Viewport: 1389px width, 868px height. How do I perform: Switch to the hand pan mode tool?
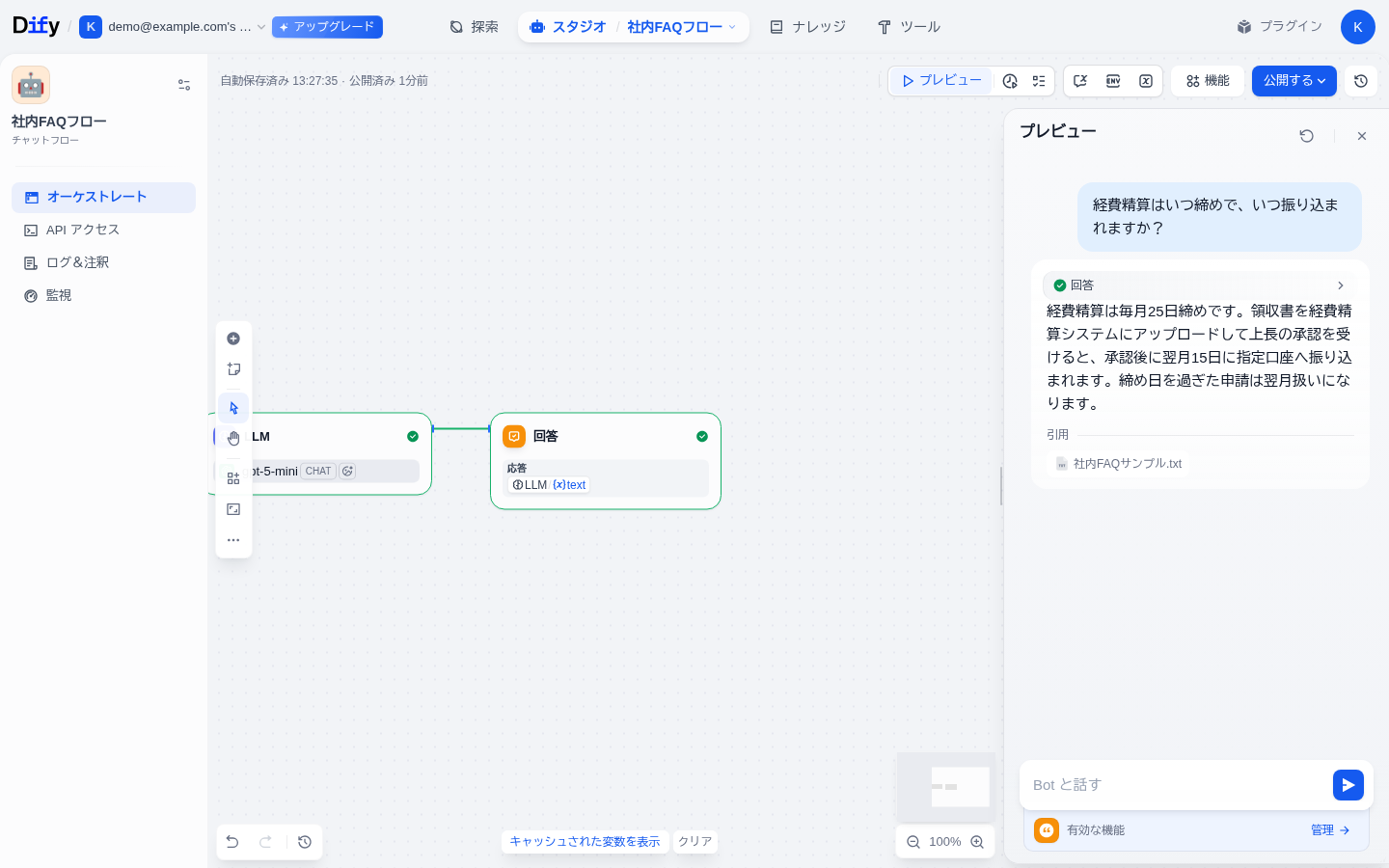tap(233, 439)
